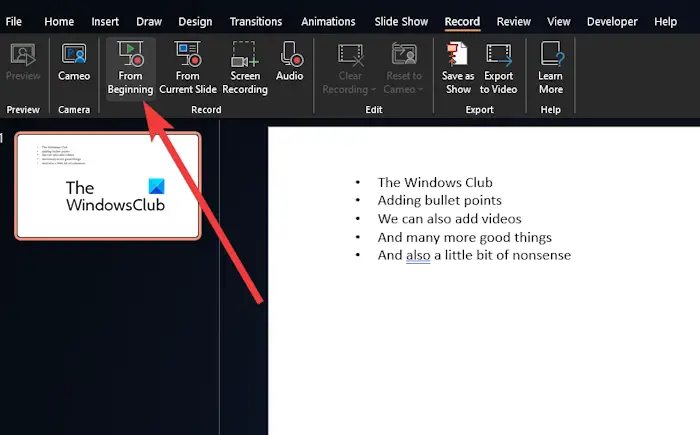700x435 pixels.
Task: Click the Preview button in the ribbon
Action: tap(23, 63)
